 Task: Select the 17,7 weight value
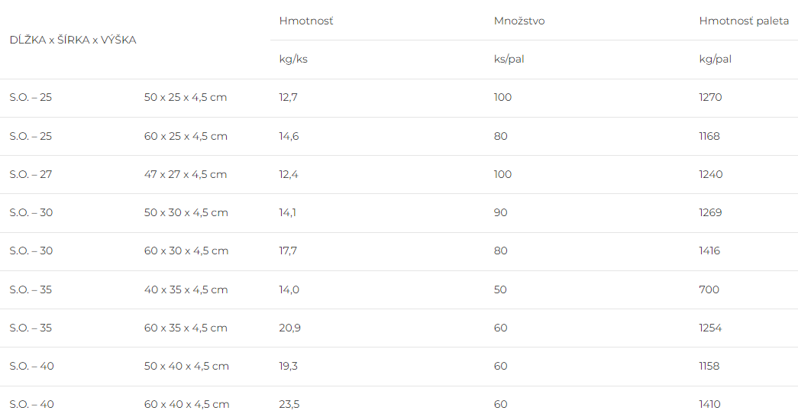coord(288,251)
